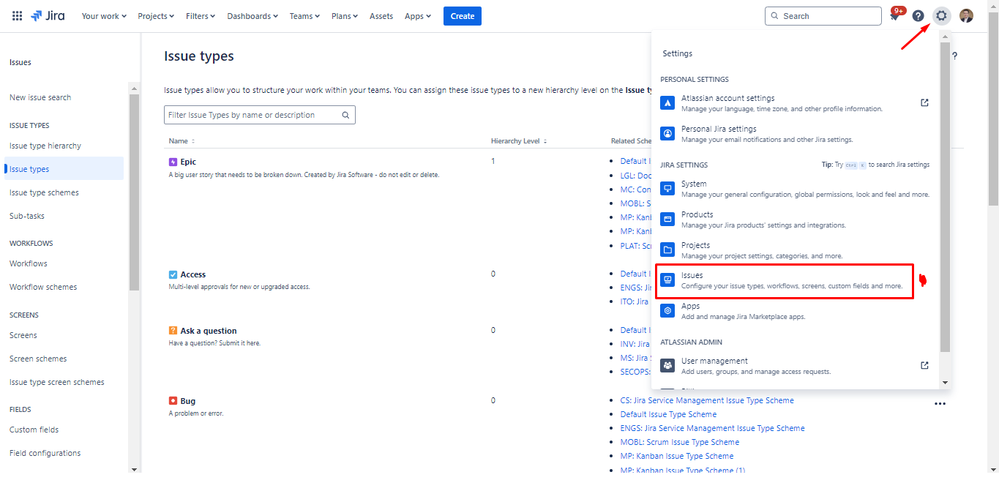Screen dimensions: 999x480
Task: Select Issues in Jira settings menu
Action: click(785, 280)
